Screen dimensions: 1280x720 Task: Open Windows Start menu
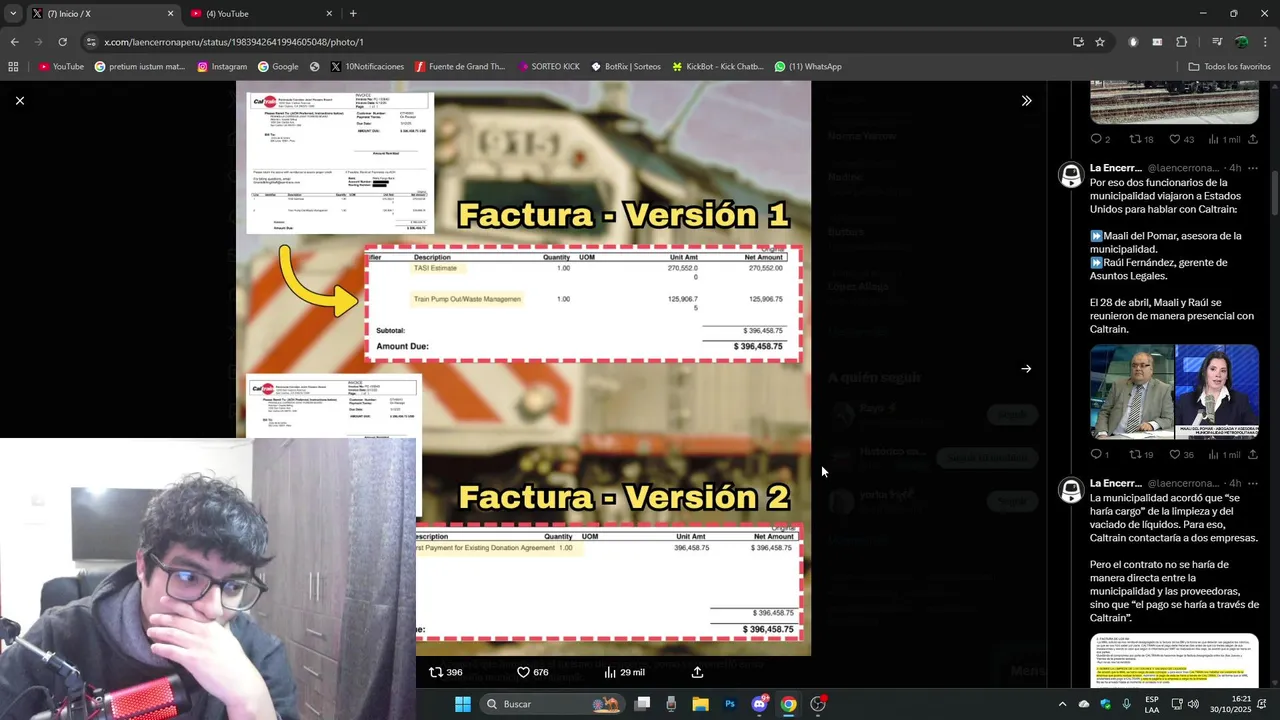pos(463,704)
